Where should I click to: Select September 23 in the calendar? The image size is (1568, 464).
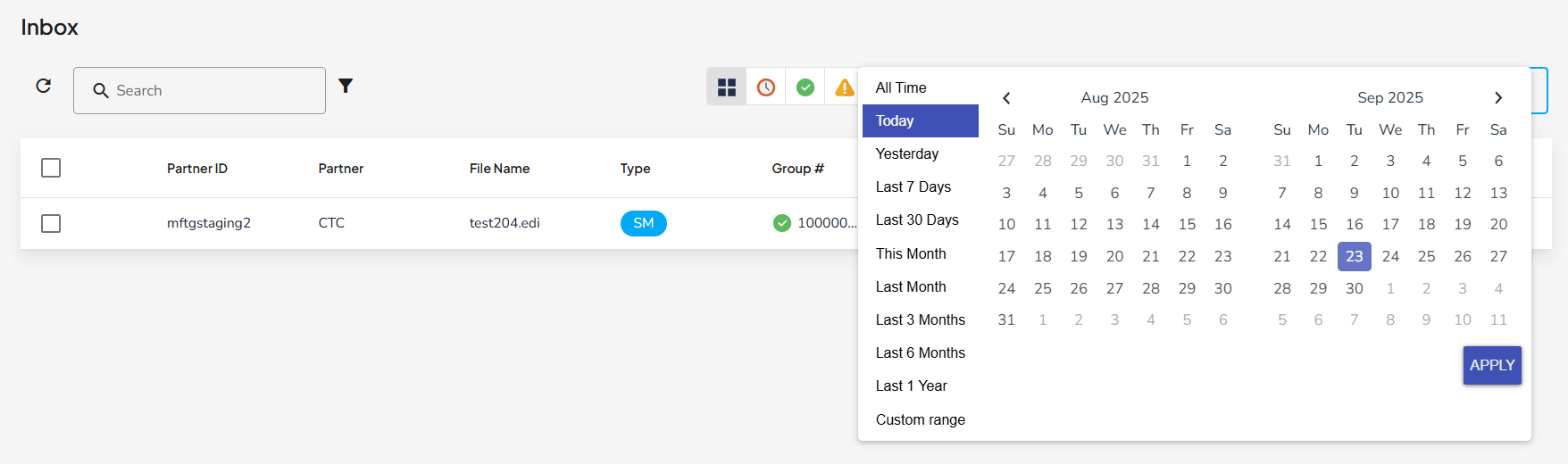1354,256
